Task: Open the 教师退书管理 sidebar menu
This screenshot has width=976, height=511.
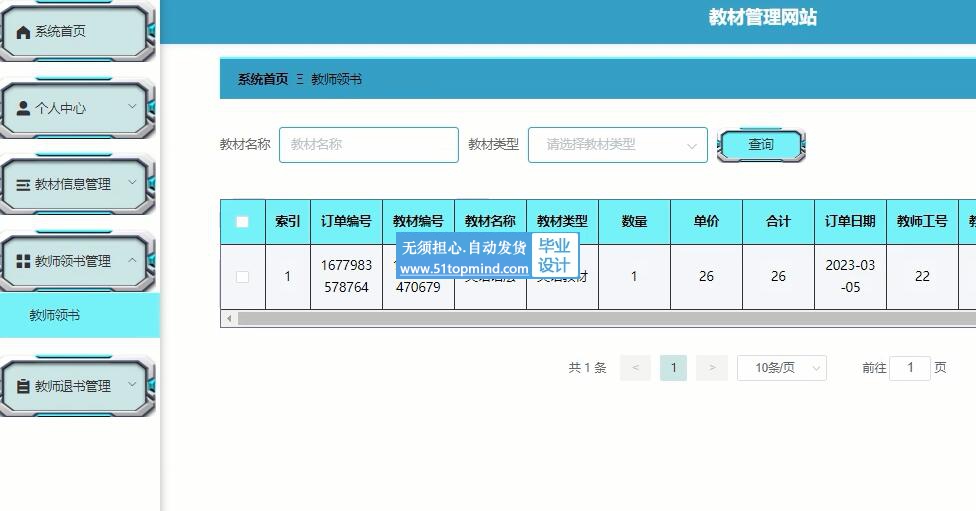Action: [x=77, y=386]
